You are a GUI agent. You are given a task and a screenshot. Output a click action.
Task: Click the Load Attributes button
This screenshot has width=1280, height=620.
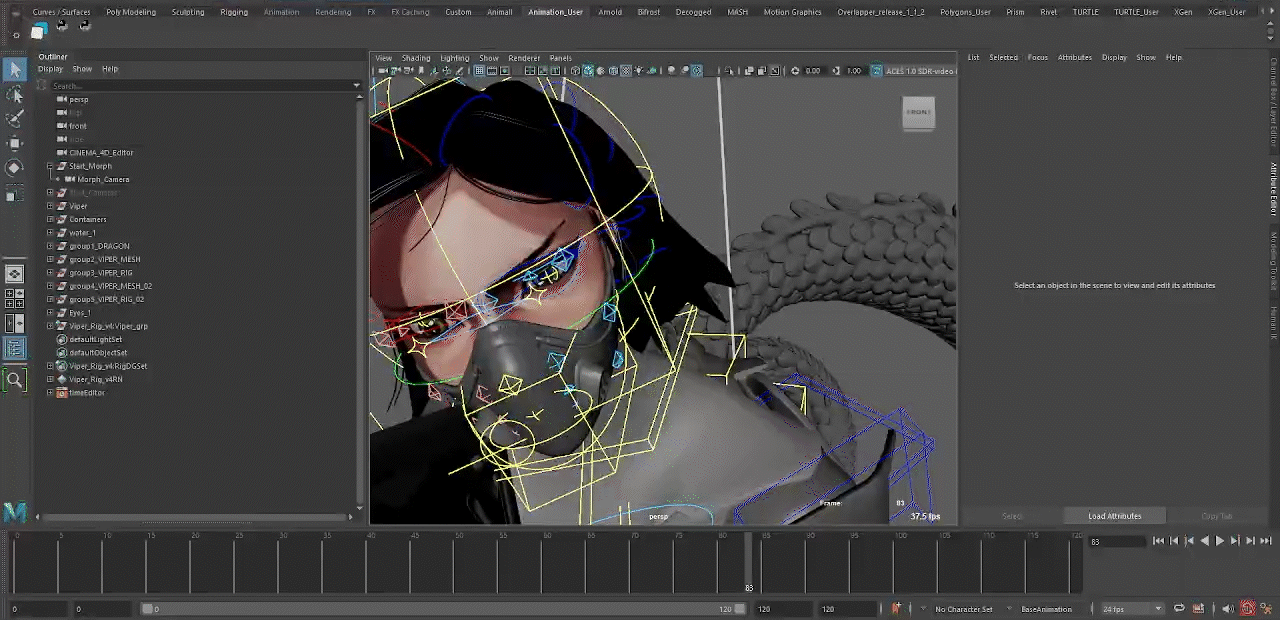coord(1114,516)
